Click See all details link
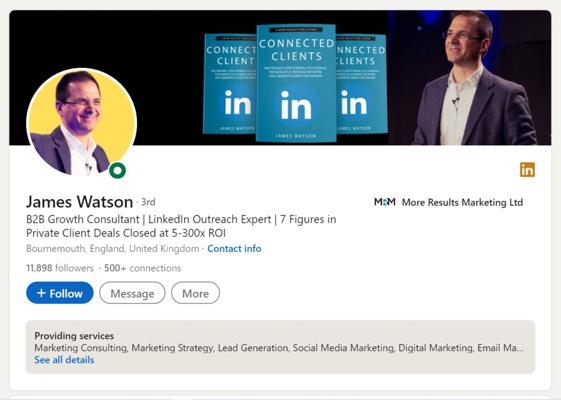Viewport: 561px width, 400px height. pyautogui.click(x=64, y=360)
